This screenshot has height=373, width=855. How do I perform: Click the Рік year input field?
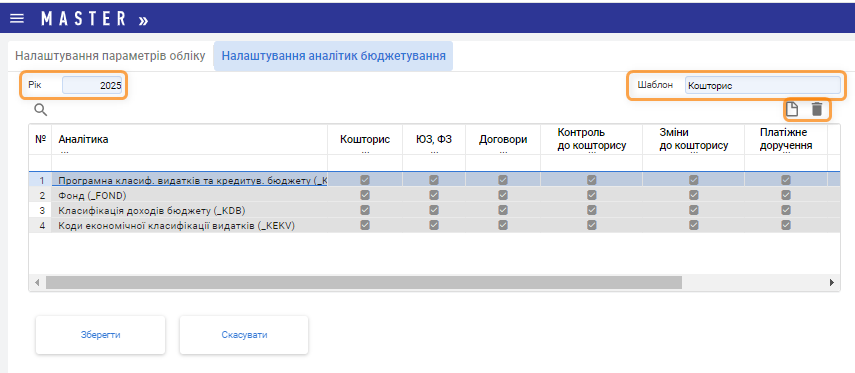coord(92,86)
